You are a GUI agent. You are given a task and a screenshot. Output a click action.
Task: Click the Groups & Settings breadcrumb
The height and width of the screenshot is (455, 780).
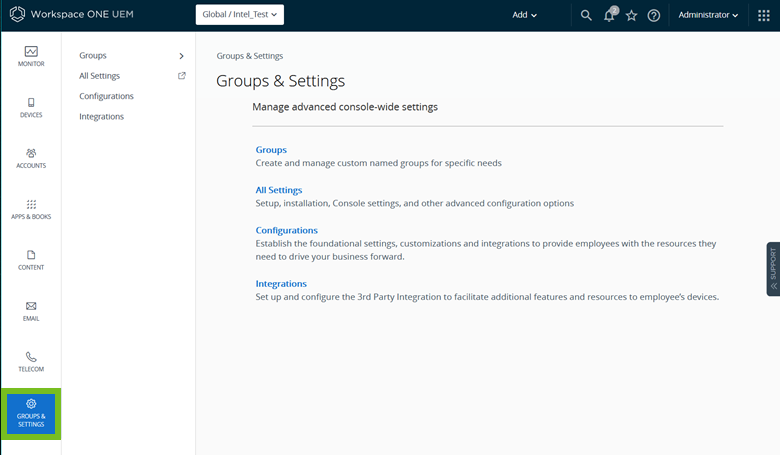point(250,56)
